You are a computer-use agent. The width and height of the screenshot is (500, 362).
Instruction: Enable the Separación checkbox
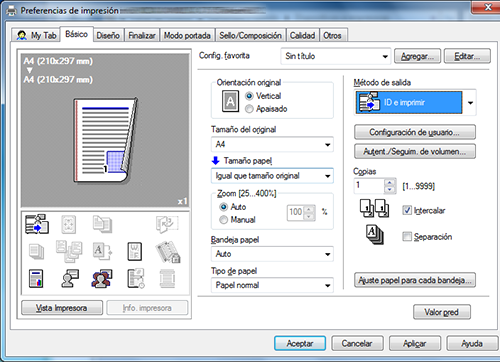407,236
